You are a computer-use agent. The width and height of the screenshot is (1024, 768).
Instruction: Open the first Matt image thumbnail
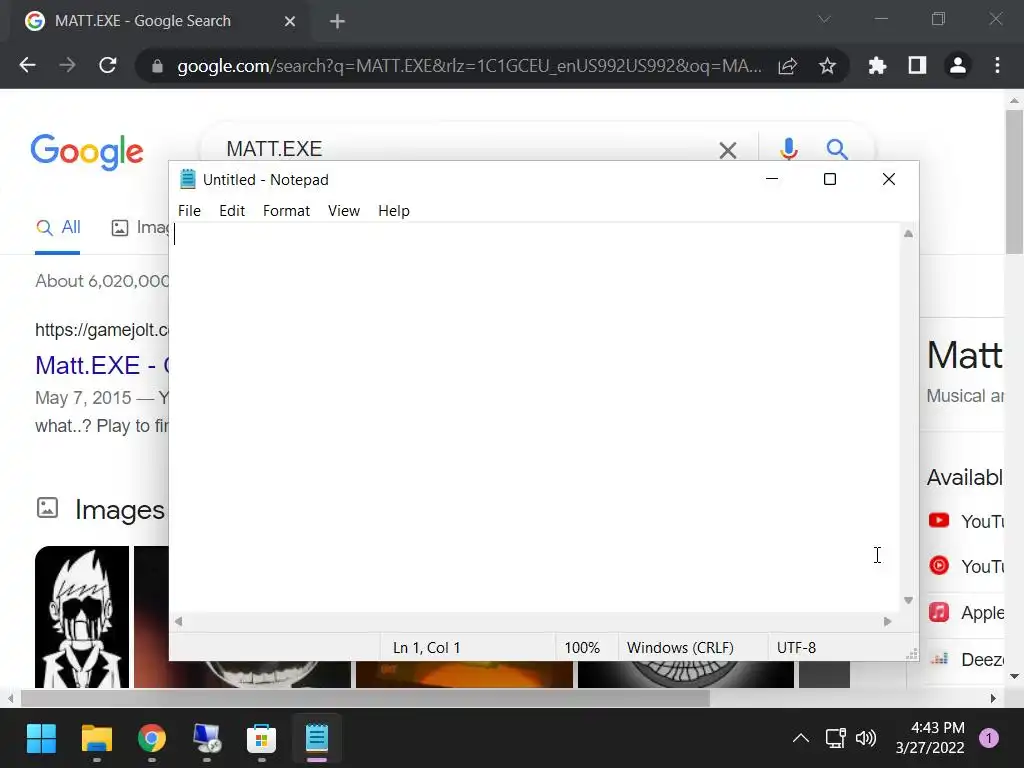(82, 616)
